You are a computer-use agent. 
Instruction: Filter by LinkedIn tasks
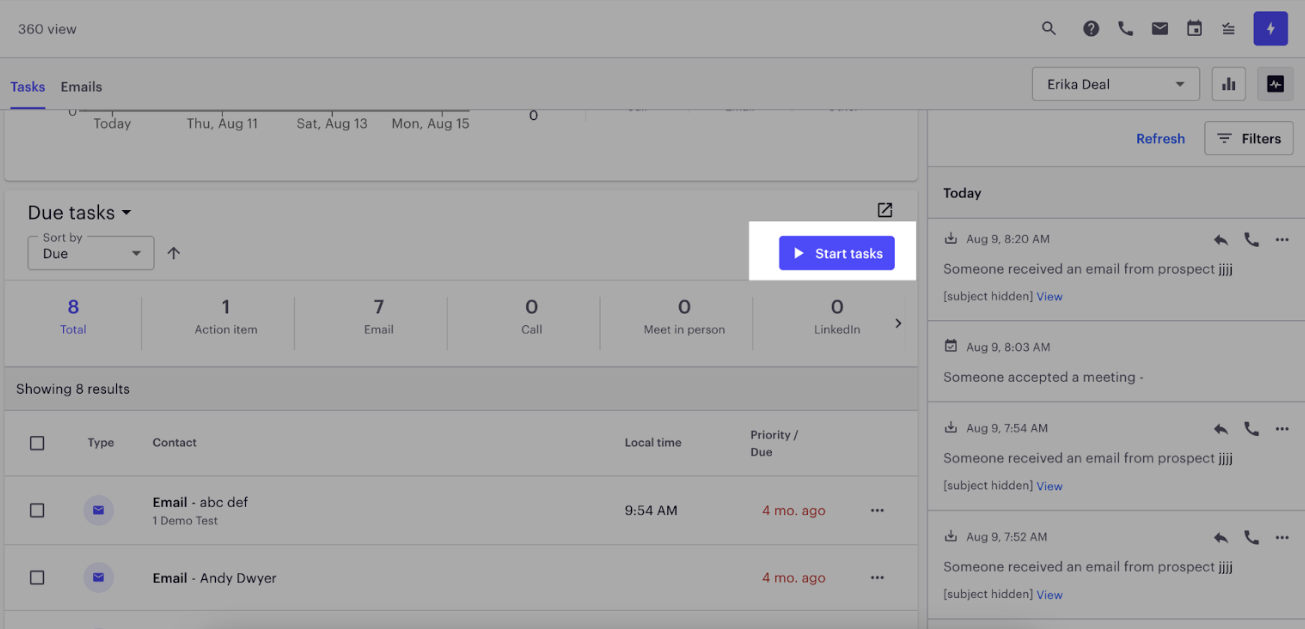[837, 316]
